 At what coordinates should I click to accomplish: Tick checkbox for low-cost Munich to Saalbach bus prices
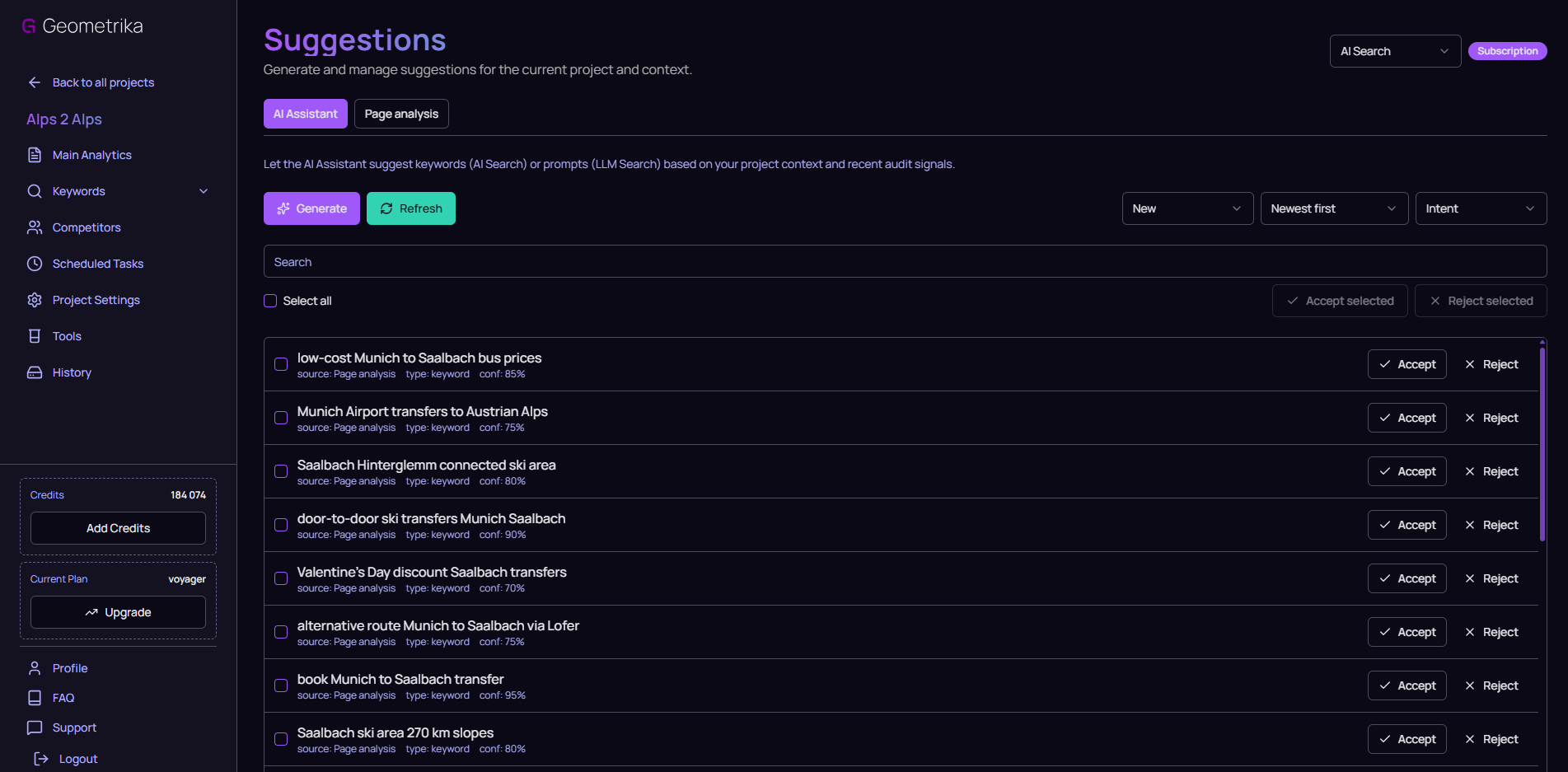point(281,364)
